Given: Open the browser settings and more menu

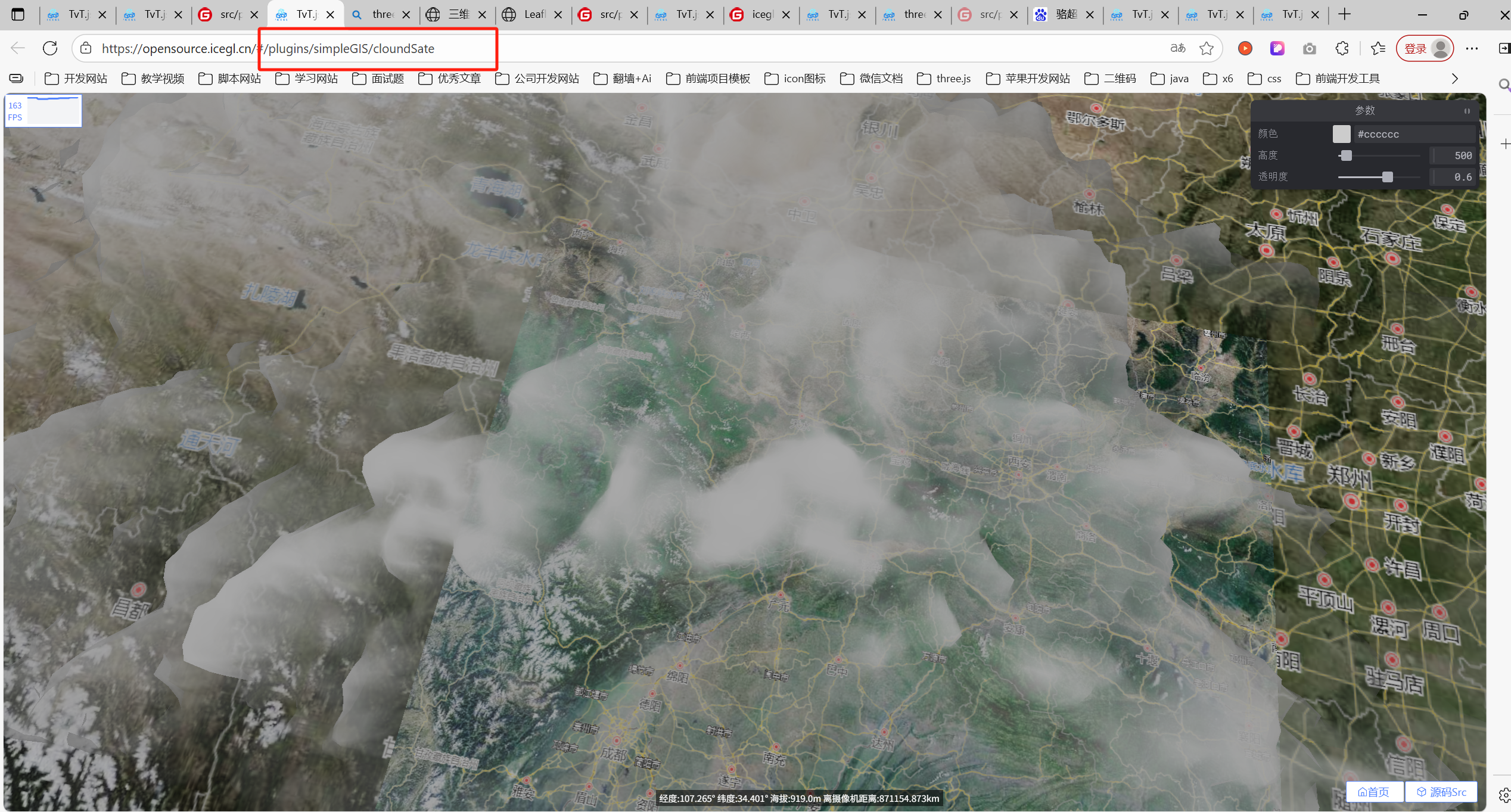Looking at the screenshot, I should [1472, 48].
